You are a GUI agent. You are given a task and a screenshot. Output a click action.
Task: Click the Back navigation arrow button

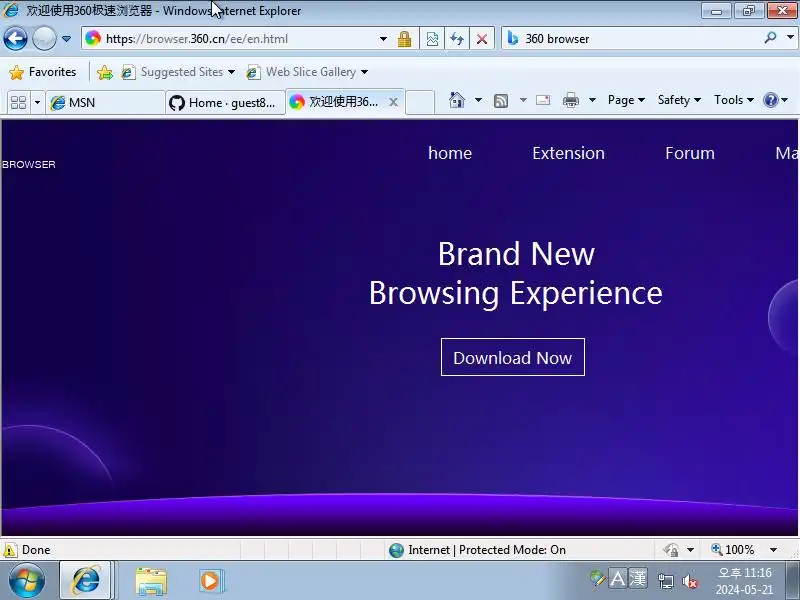click(x=15, y=39)
